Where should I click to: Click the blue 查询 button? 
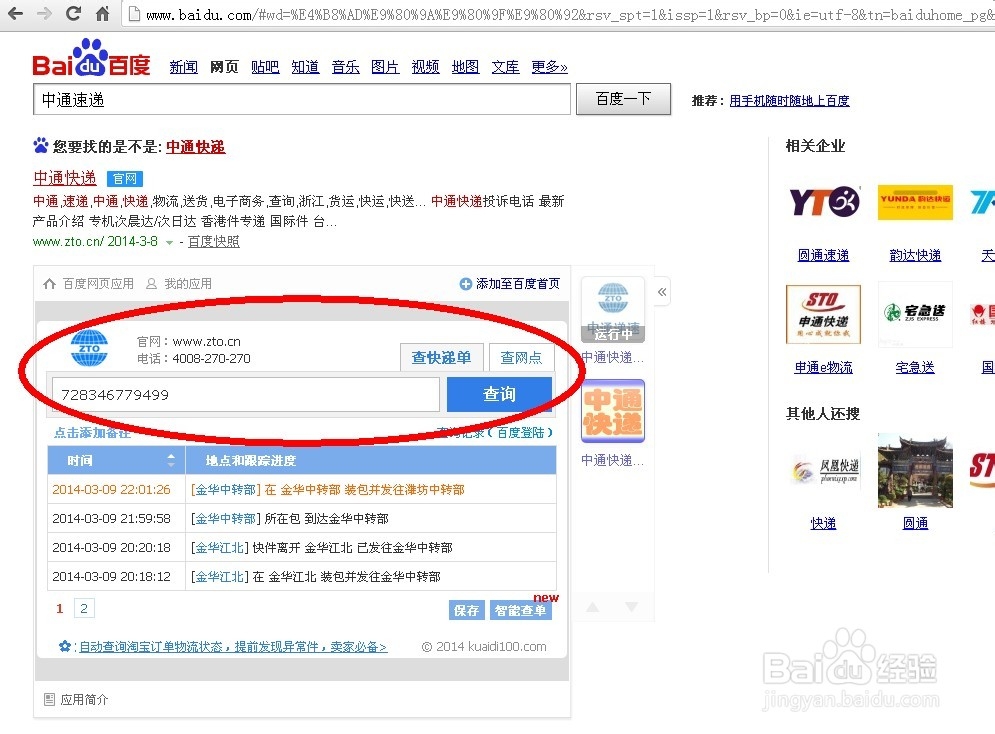(x=499, y=394)
